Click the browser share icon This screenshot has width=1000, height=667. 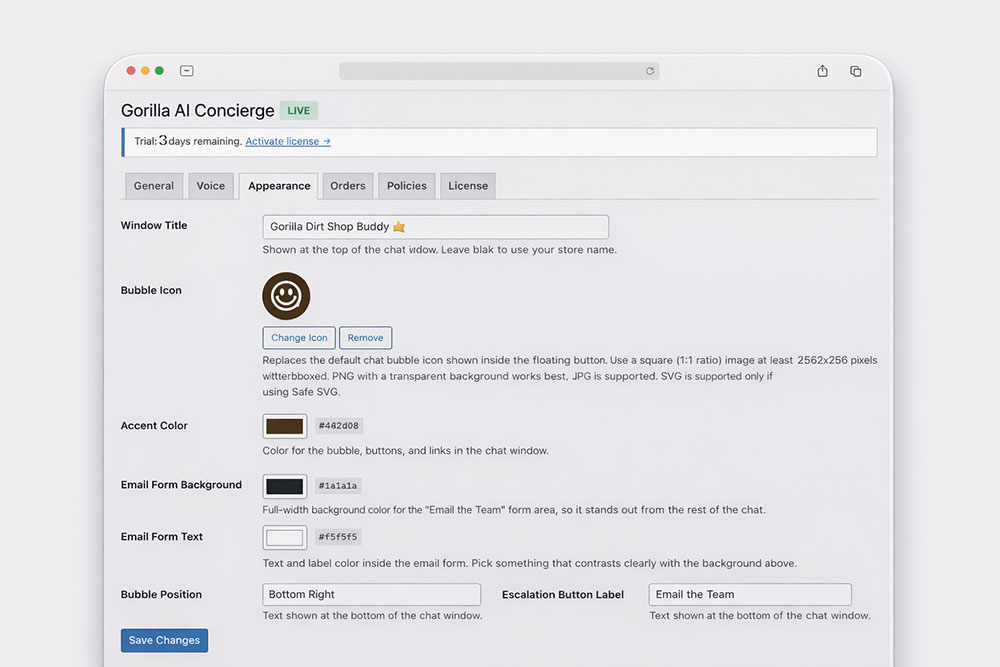coord(822,71)
